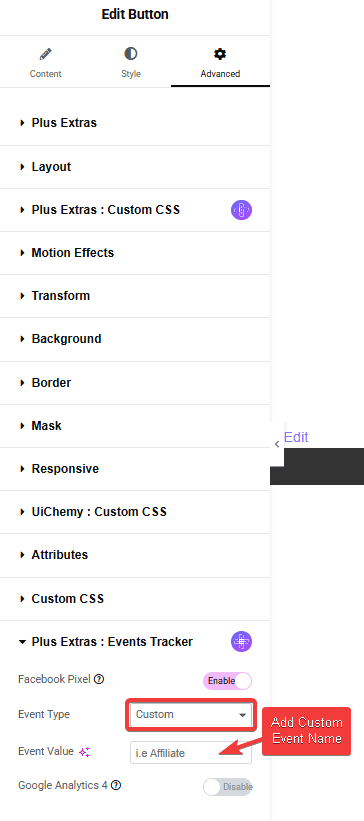This screenshot has width=364, height=821.
Task: Click the gear icon for Advanced
Action: [220, 53]
